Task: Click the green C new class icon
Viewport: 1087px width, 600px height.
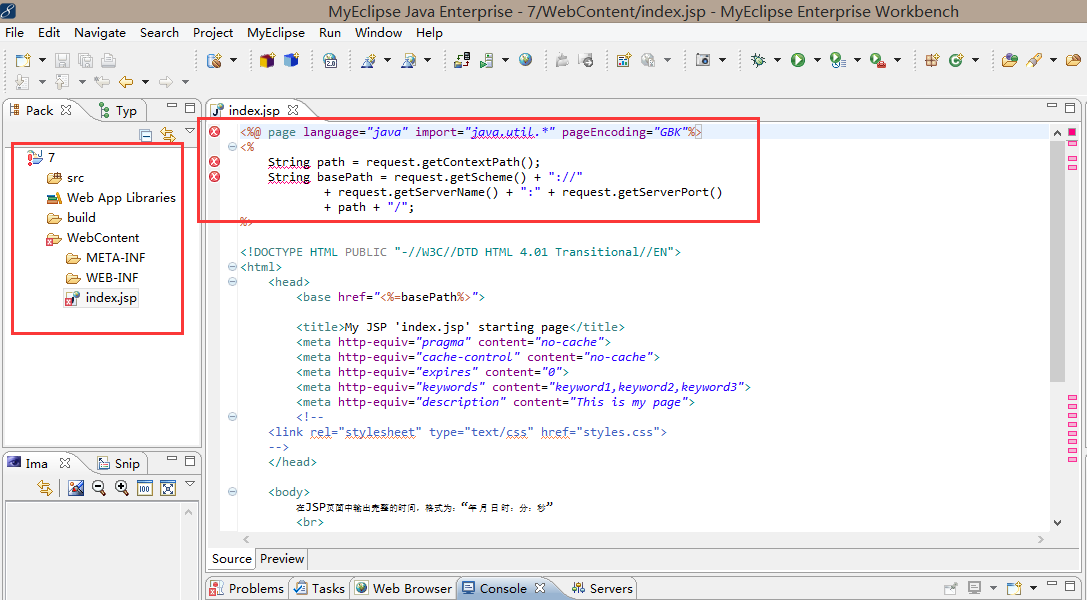Action: (956, 60)
